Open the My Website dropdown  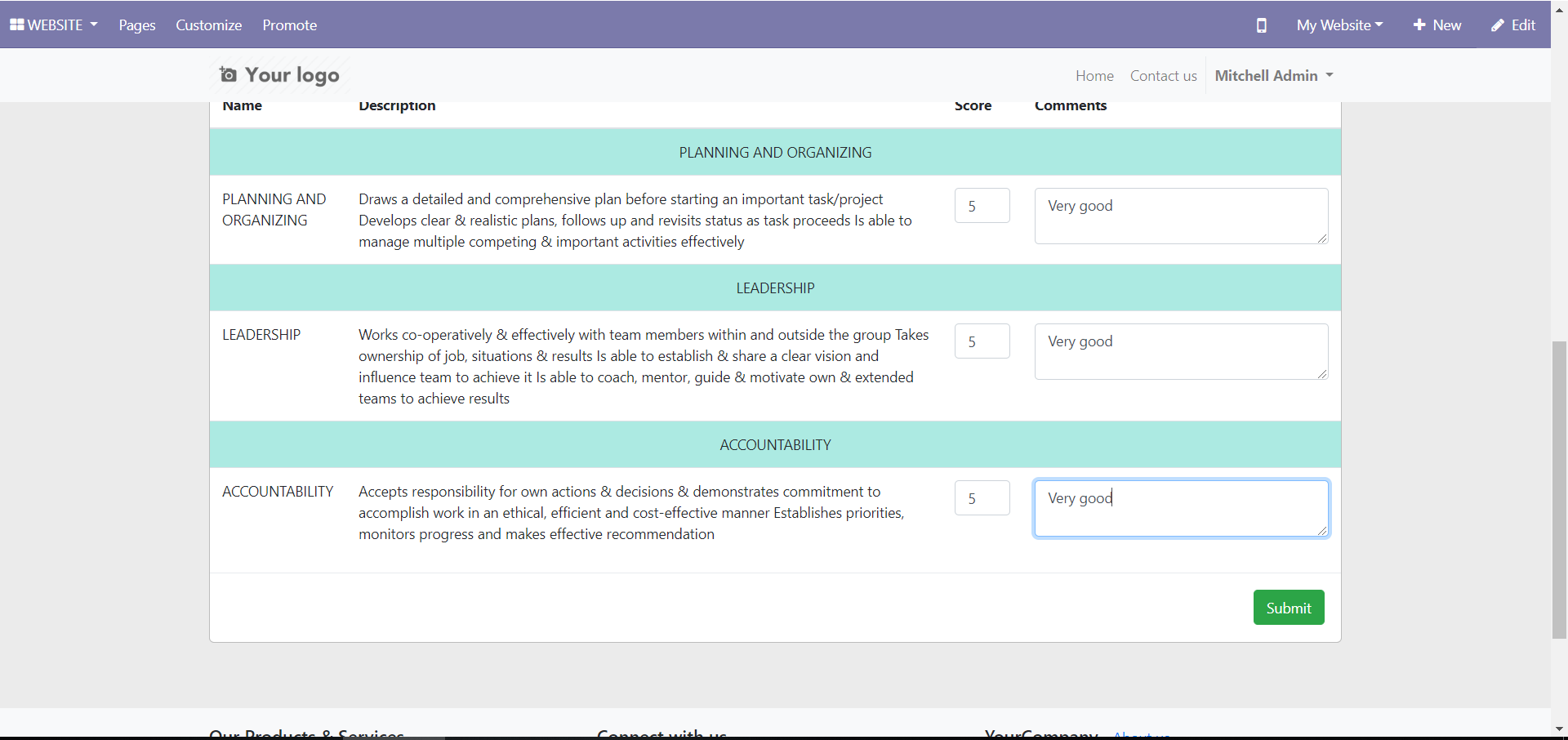[1339, 25]
